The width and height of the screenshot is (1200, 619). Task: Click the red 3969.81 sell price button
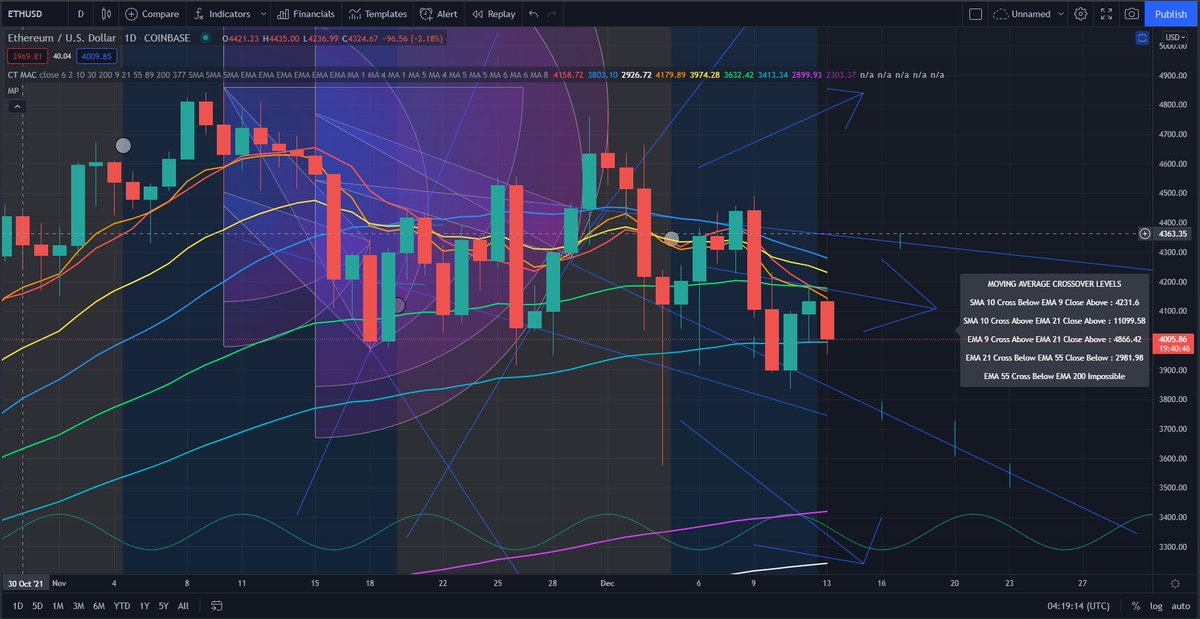tap(27, 56)
